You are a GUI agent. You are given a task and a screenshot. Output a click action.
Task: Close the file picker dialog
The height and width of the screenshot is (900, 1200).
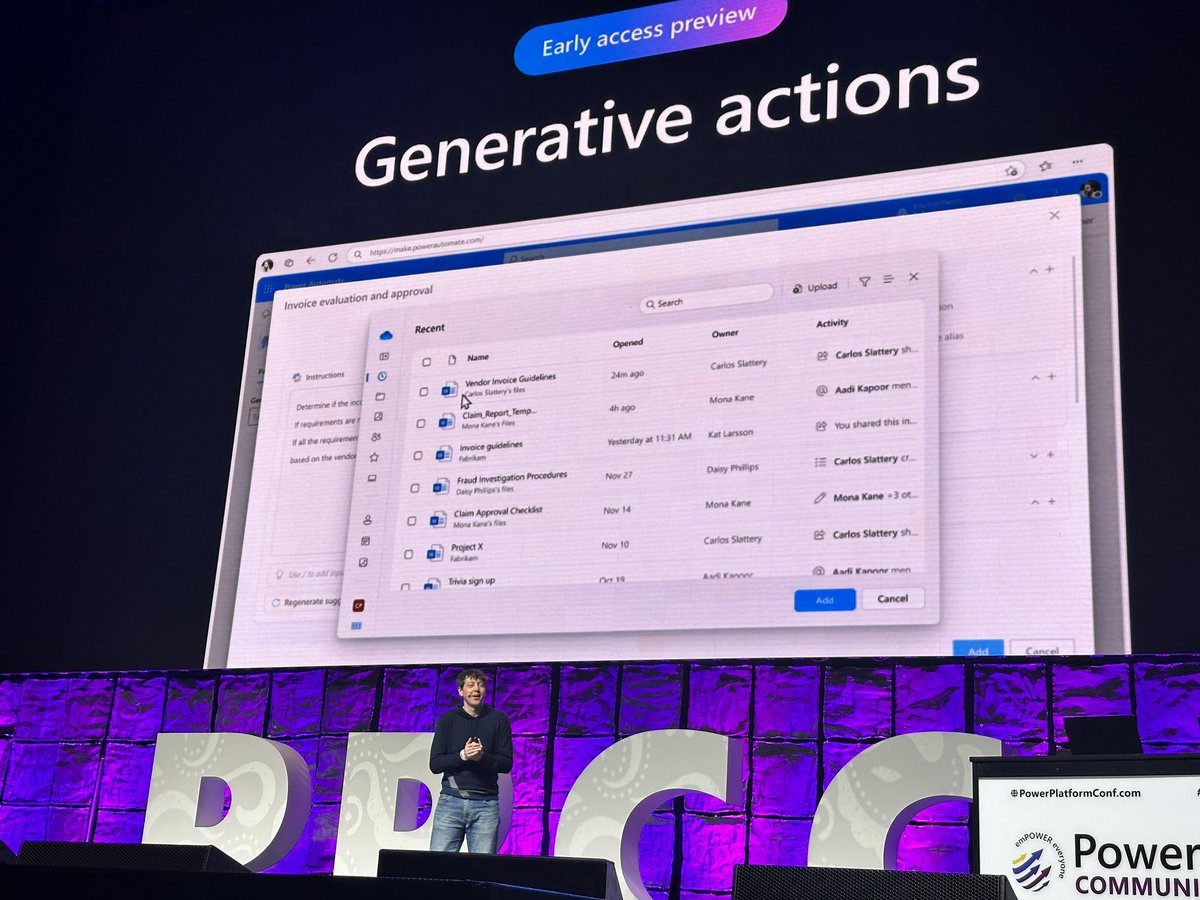point(914,277)
